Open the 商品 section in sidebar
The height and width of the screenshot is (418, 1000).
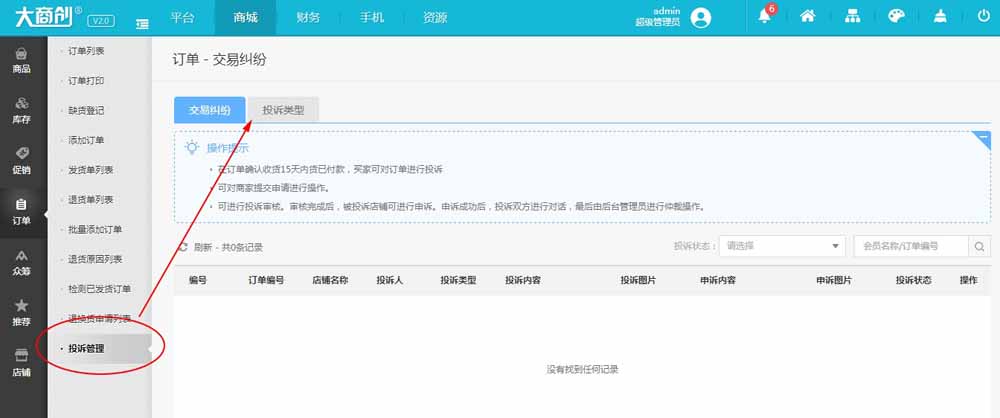click(21, 61)
